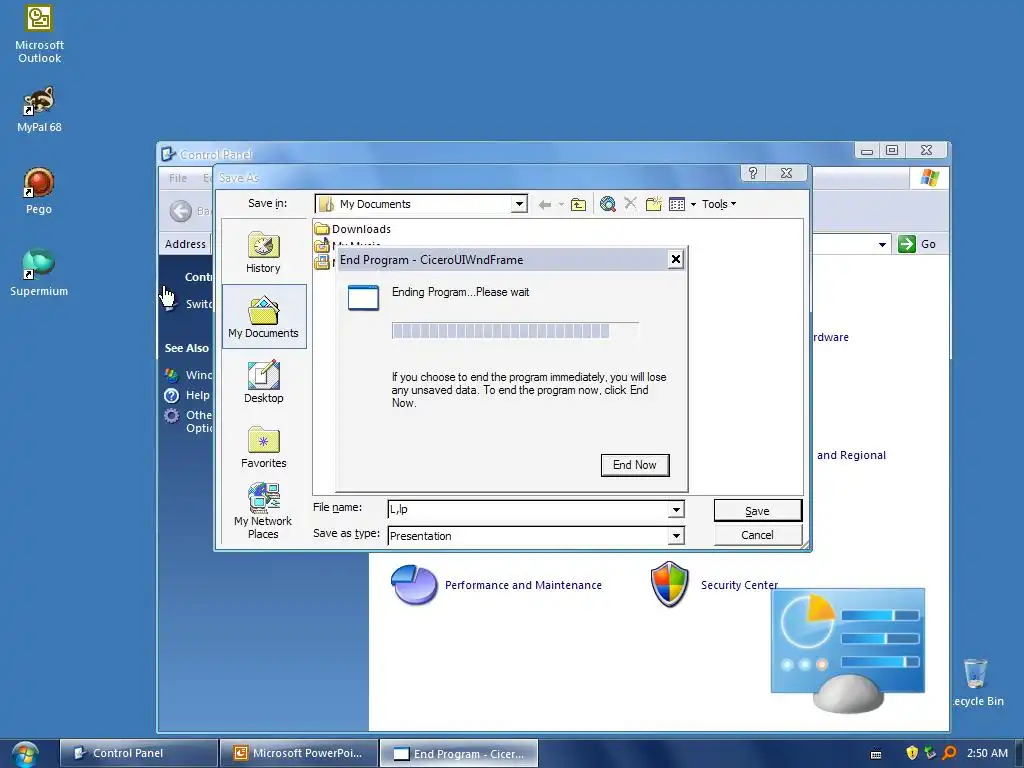Create a new folder in Save As toolbar
Screen dimensions: 1024x768
[x=654, y=204]
